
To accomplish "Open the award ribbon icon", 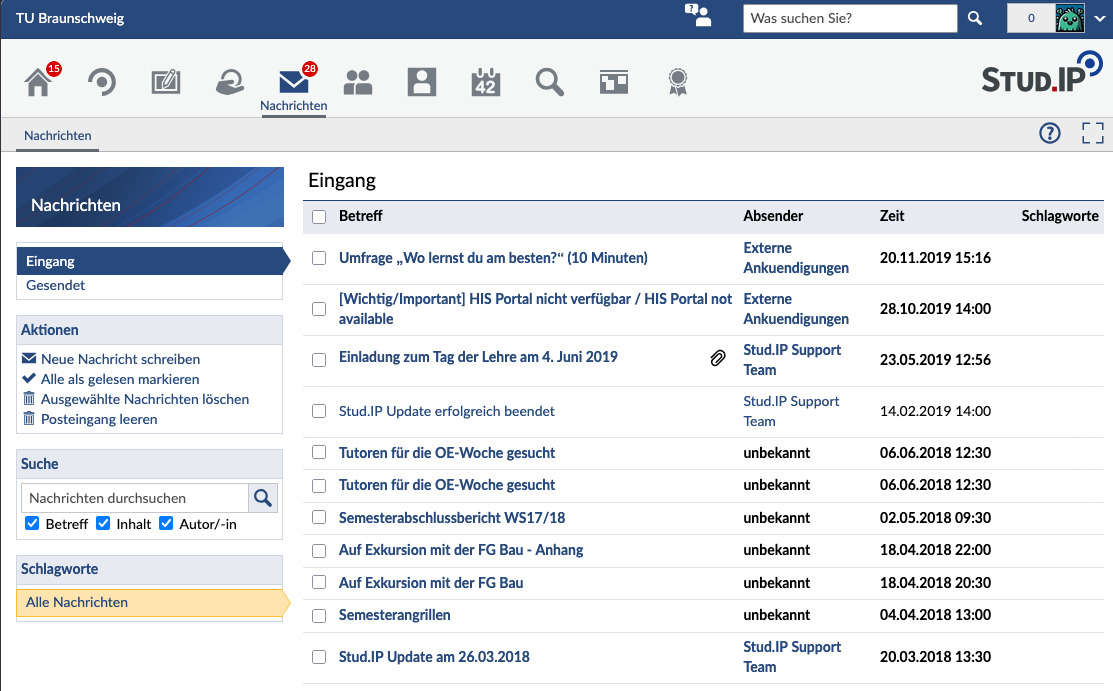I will point(678,82).
